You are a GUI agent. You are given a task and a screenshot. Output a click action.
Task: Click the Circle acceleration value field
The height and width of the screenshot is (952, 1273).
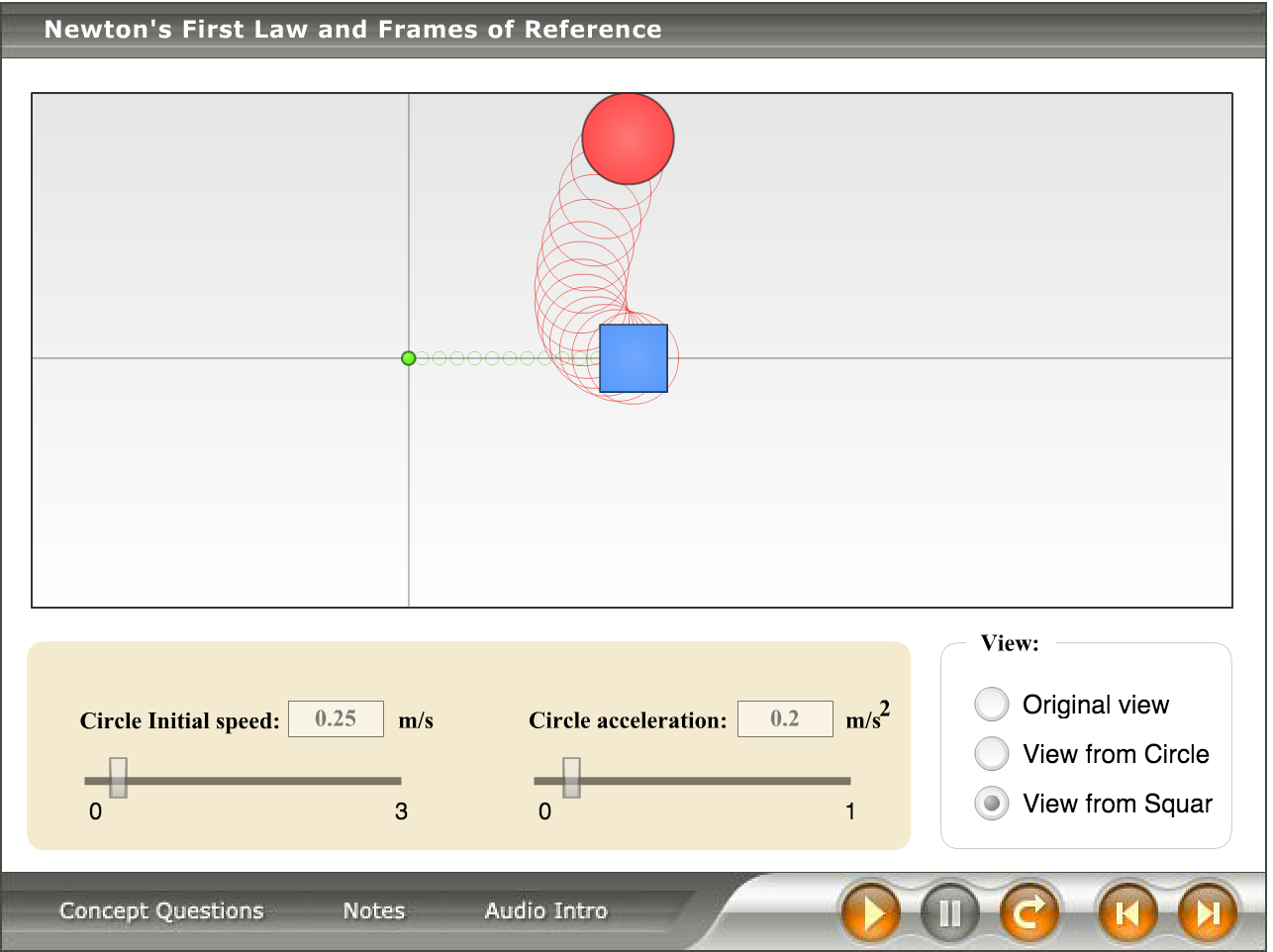[785, 718]
